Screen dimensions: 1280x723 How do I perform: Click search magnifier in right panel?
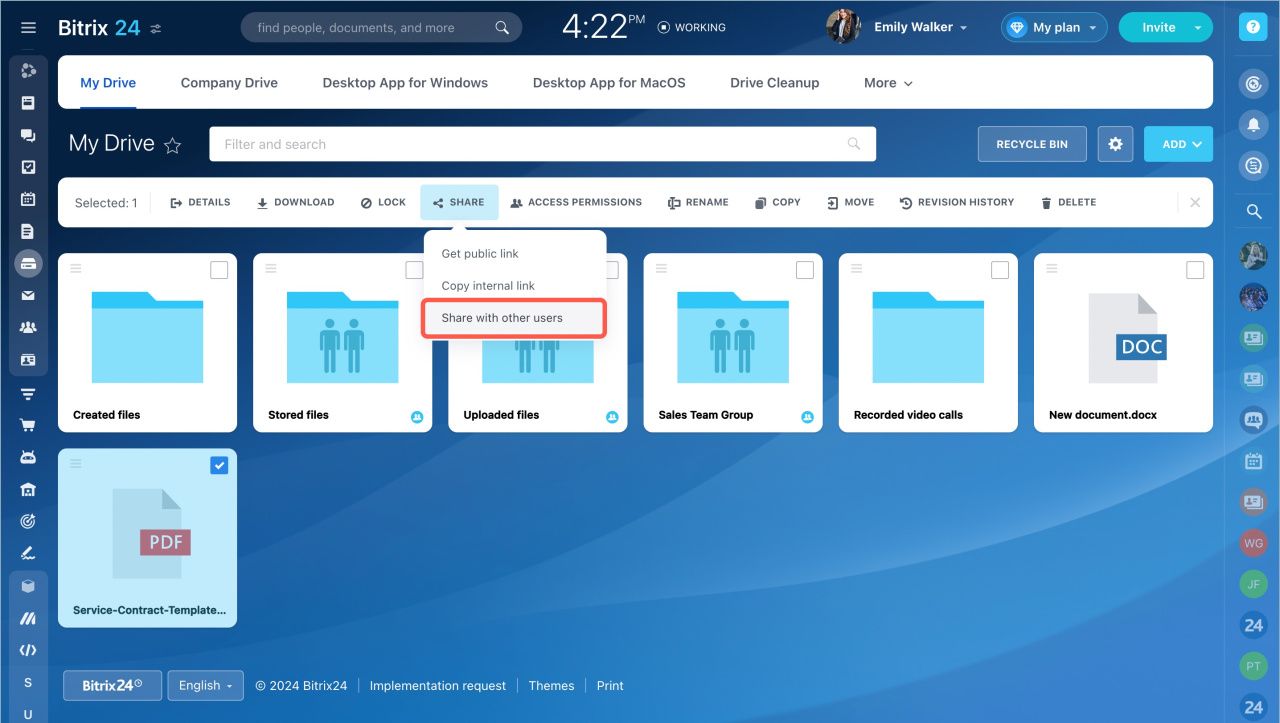coord(1253,211)
